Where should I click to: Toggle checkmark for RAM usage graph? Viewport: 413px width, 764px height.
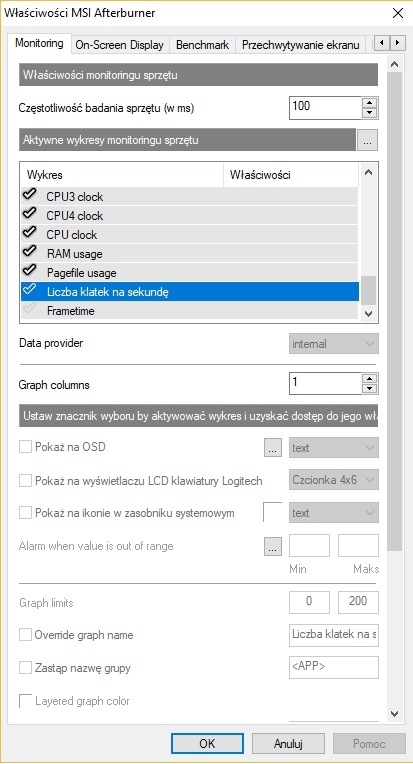click(x=30, y=252)
